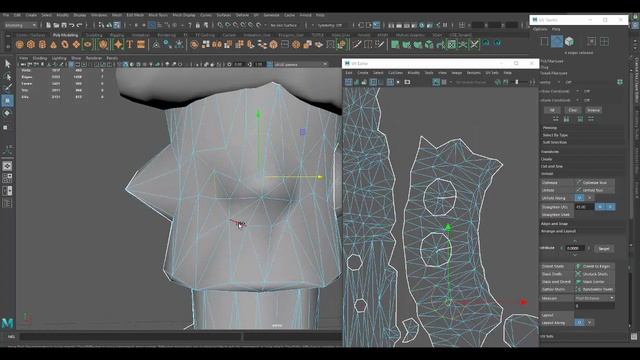The width and height of the screenshot is (640, 360).
Task: Pick the Rotate tool in the toolbox
Action: click(x=7, y=113)
